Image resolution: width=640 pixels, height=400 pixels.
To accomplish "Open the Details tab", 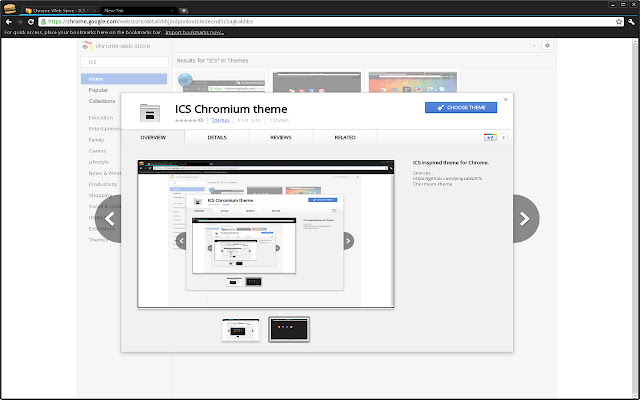I will pyautogui.click(x=217, y=138).
